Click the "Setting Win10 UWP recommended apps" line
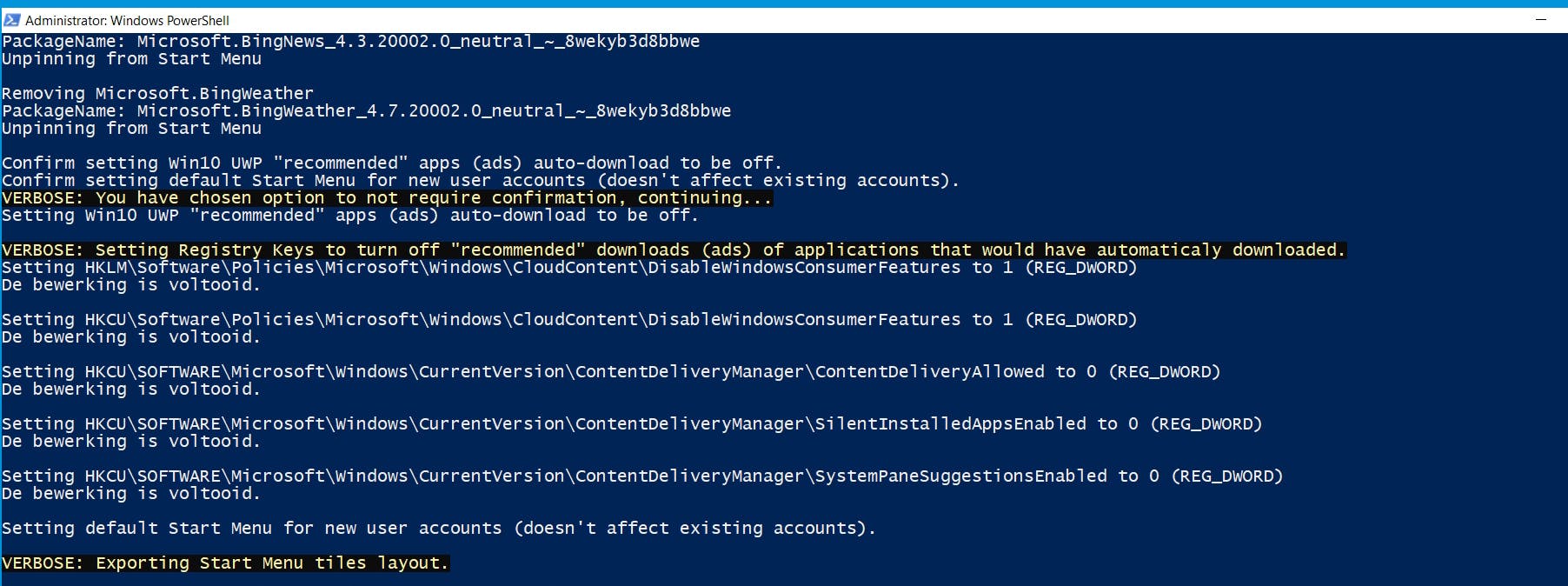The image size is (1568, 586). (x=350, y=216)
